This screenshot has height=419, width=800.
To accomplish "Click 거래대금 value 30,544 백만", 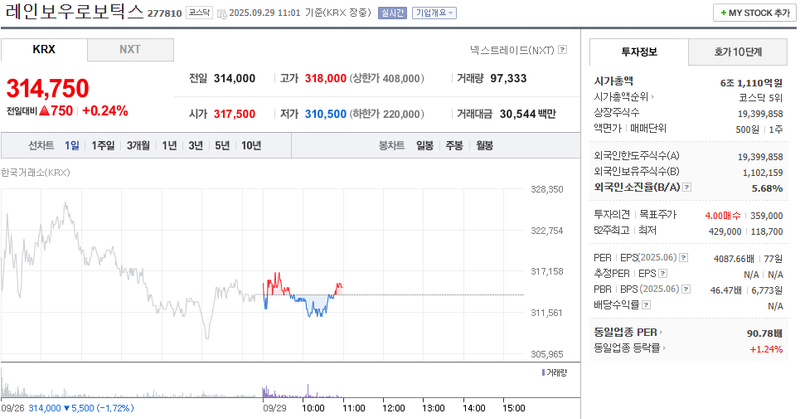I will point(528,114).
